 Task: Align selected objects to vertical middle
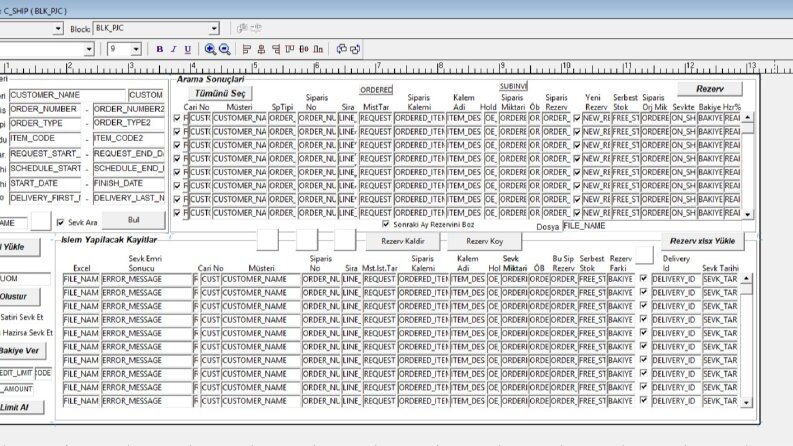coord(304,49)
